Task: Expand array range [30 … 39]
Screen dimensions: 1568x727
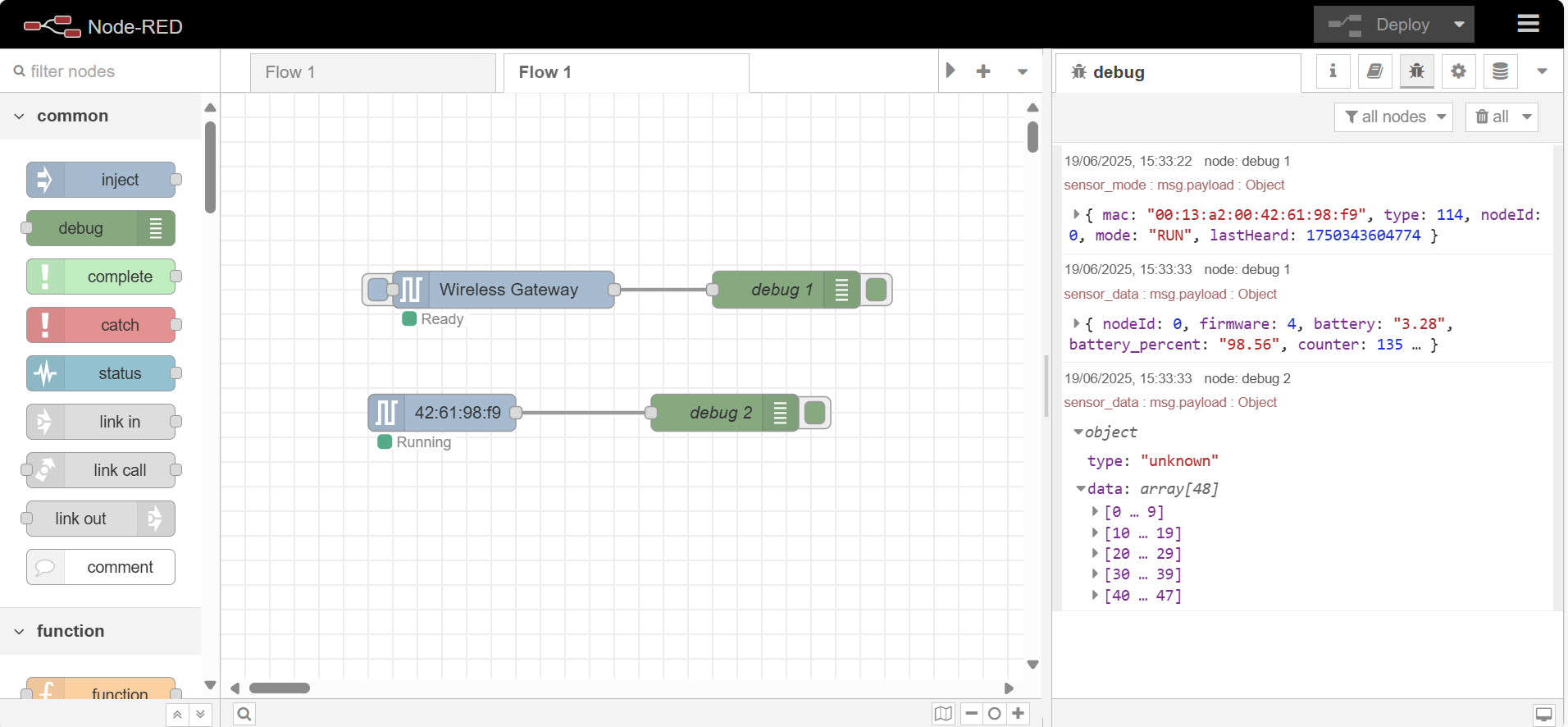Action: 1095,574
